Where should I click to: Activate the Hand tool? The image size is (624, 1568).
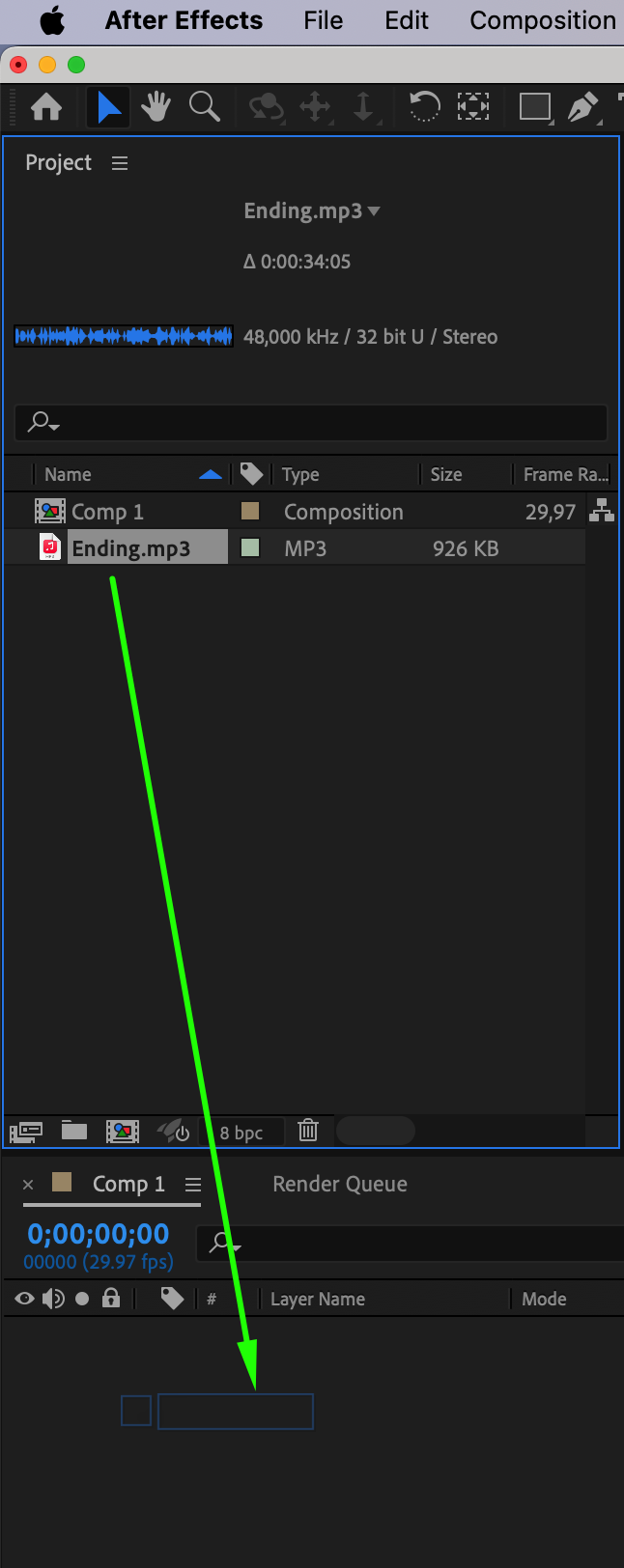pyautogui.click(x=156, y=106)
